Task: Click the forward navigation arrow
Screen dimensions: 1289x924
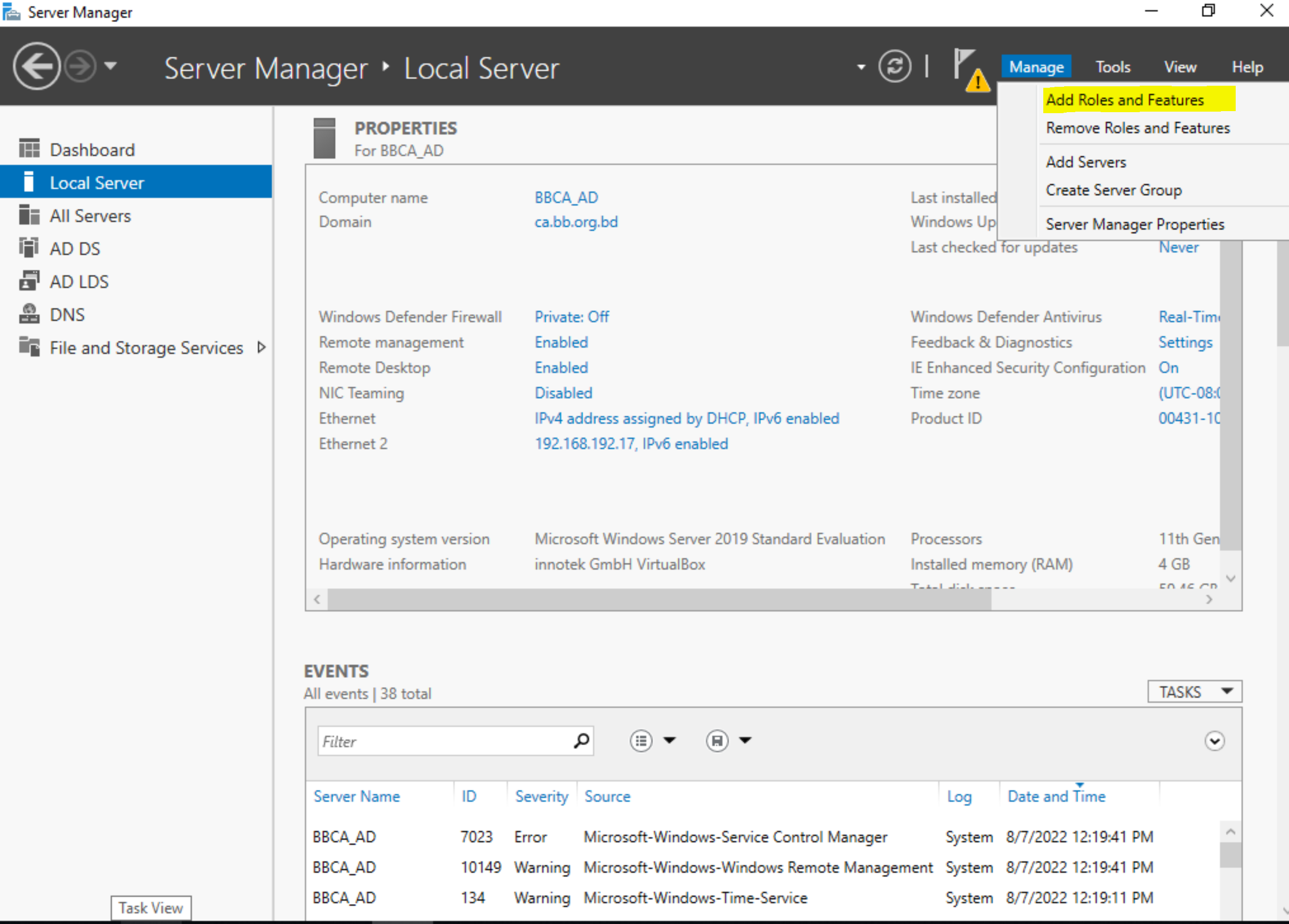Action: tap(80, 66)
